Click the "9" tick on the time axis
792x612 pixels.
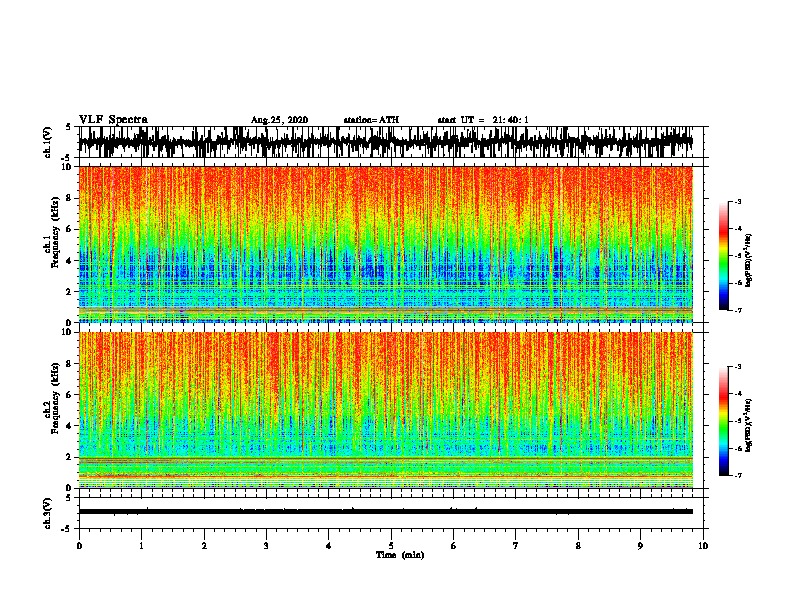point(640,546)
